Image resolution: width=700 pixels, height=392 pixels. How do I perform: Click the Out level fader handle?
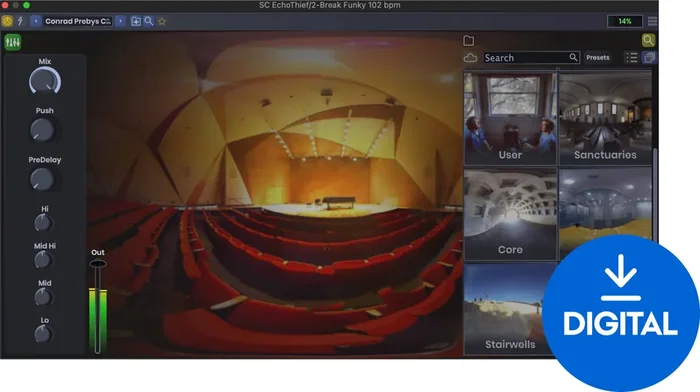[98, 264]
